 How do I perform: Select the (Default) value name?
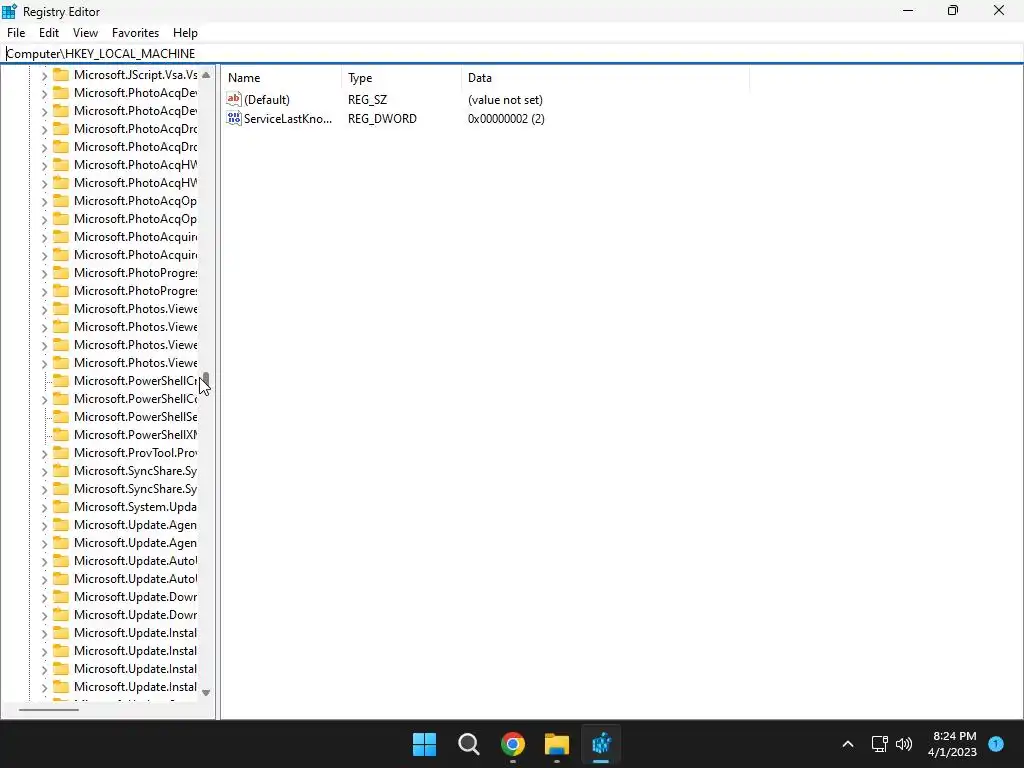point(266,100)
